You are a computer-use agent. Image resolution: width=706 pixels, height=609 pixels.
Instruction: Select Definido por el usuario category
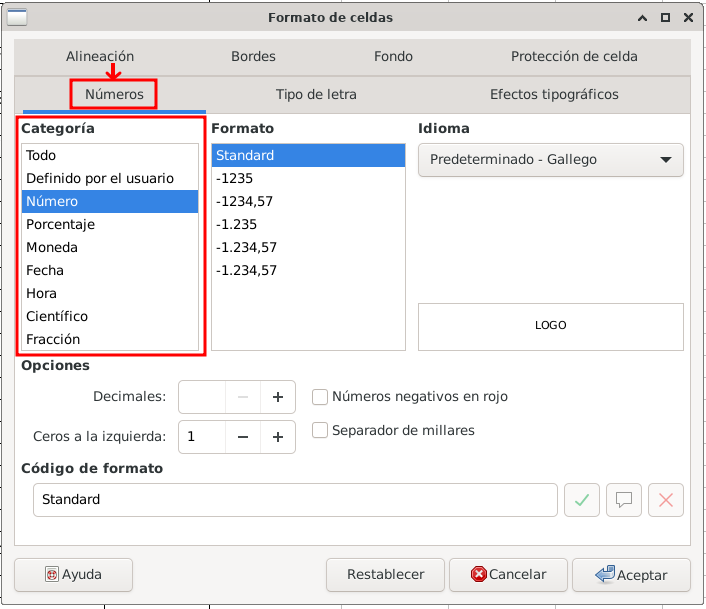click(x=110, y=178)
